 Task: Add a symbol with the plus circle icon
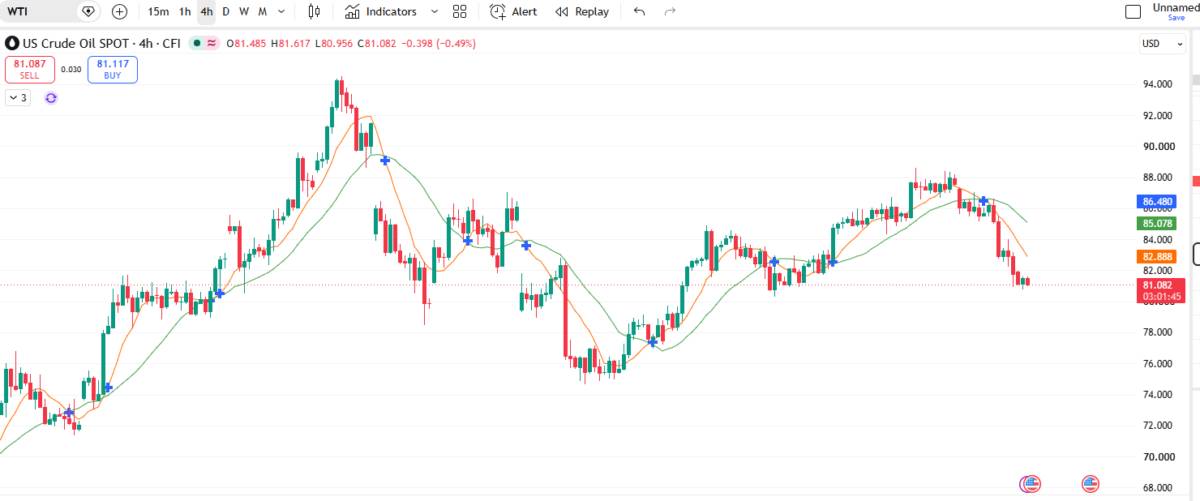pos(120,11)
